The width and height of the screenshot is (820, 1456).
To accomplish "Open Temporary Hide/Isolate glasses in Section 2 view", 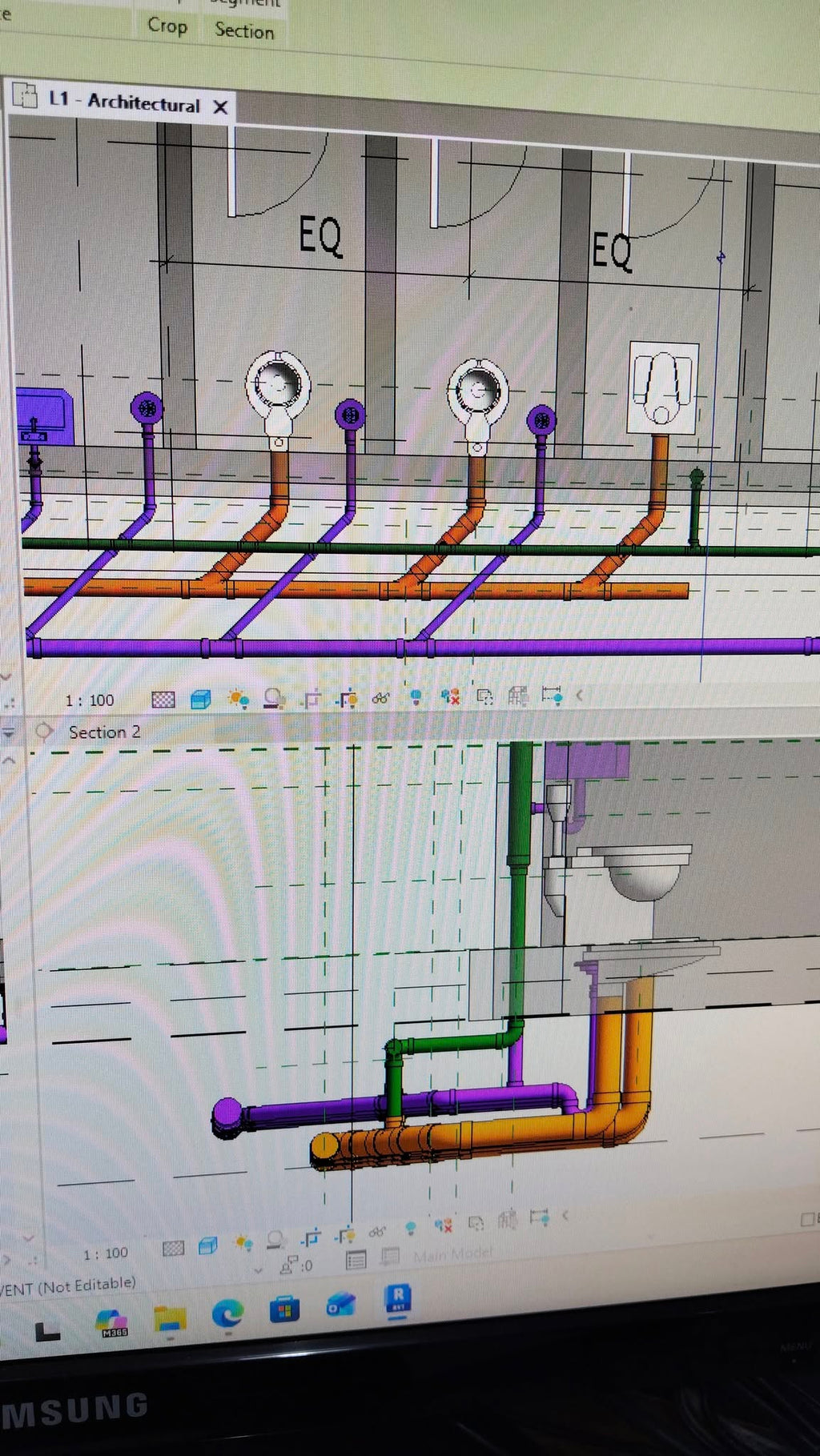I will [x=377, y=1232].
